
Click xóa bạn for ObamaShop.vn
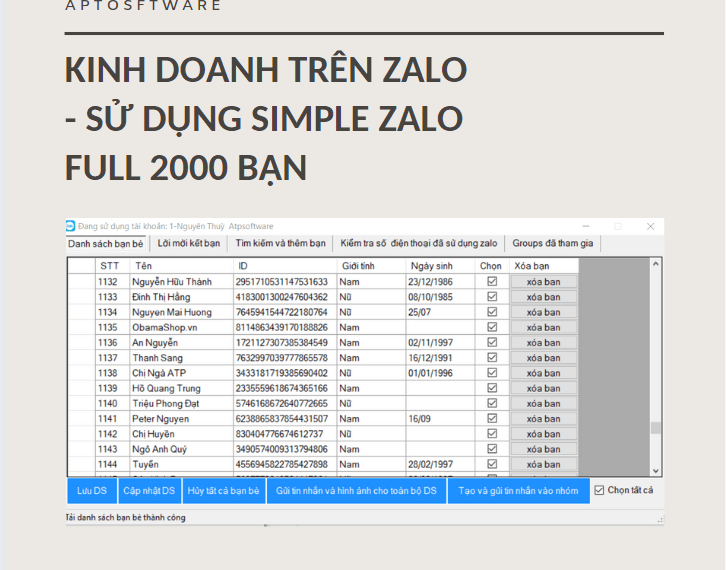click(x=544, y=327)
